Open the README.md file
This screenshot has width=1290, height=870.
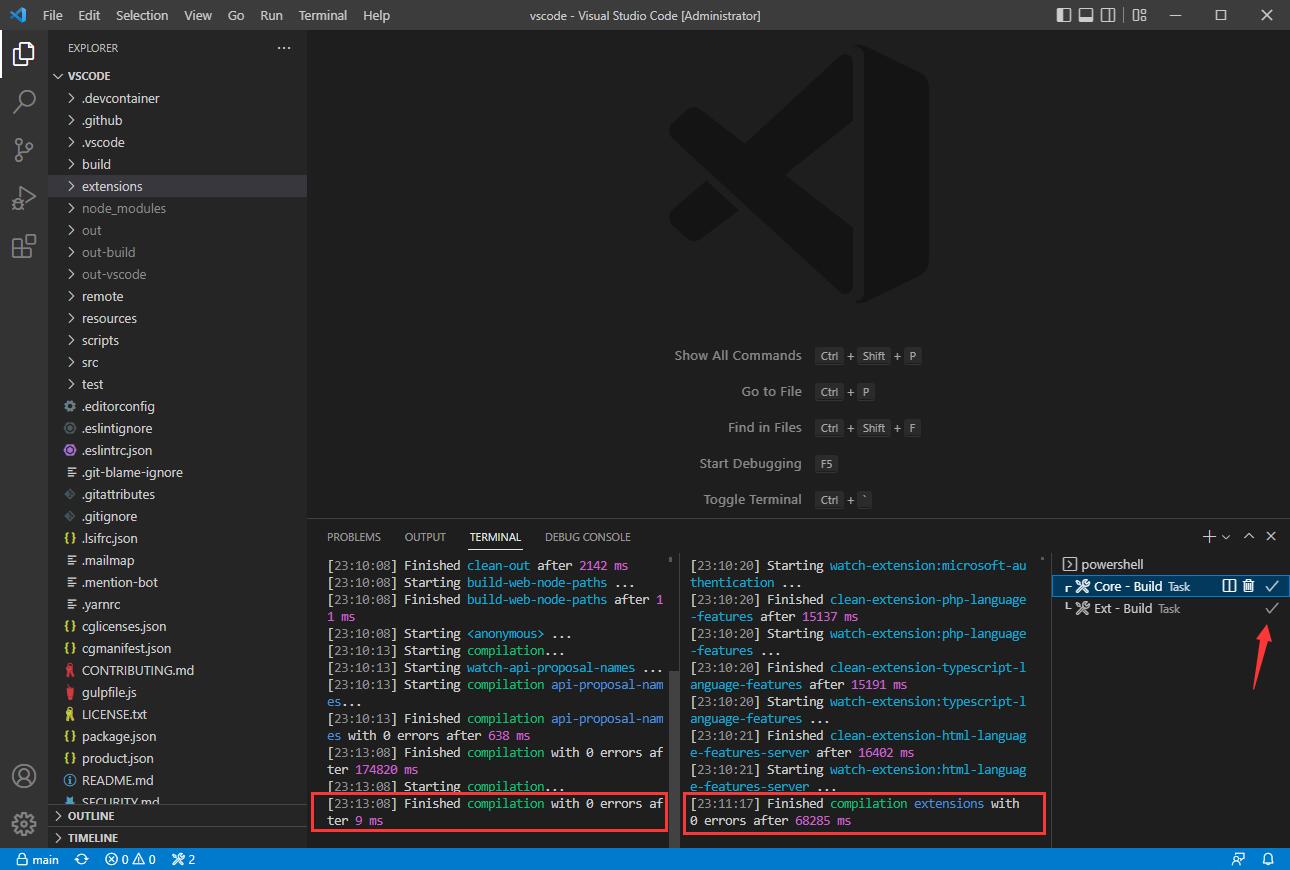pos(178,780)
